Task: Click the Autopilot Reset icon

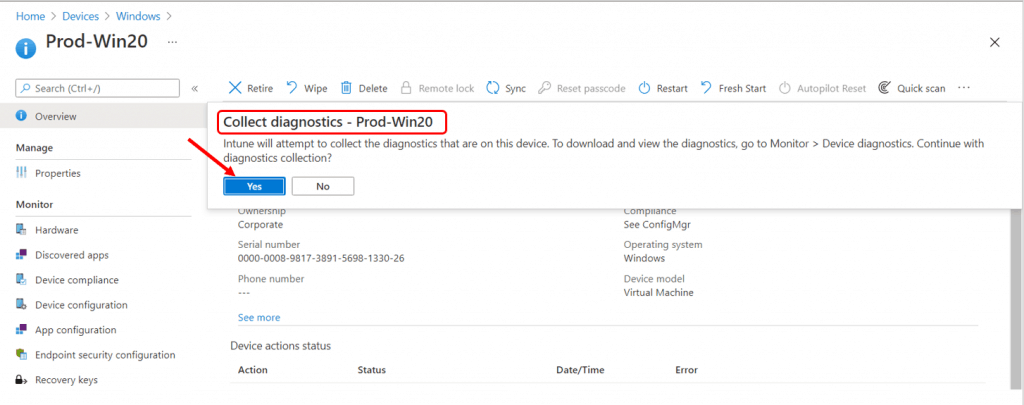Action: click(785, 88)
